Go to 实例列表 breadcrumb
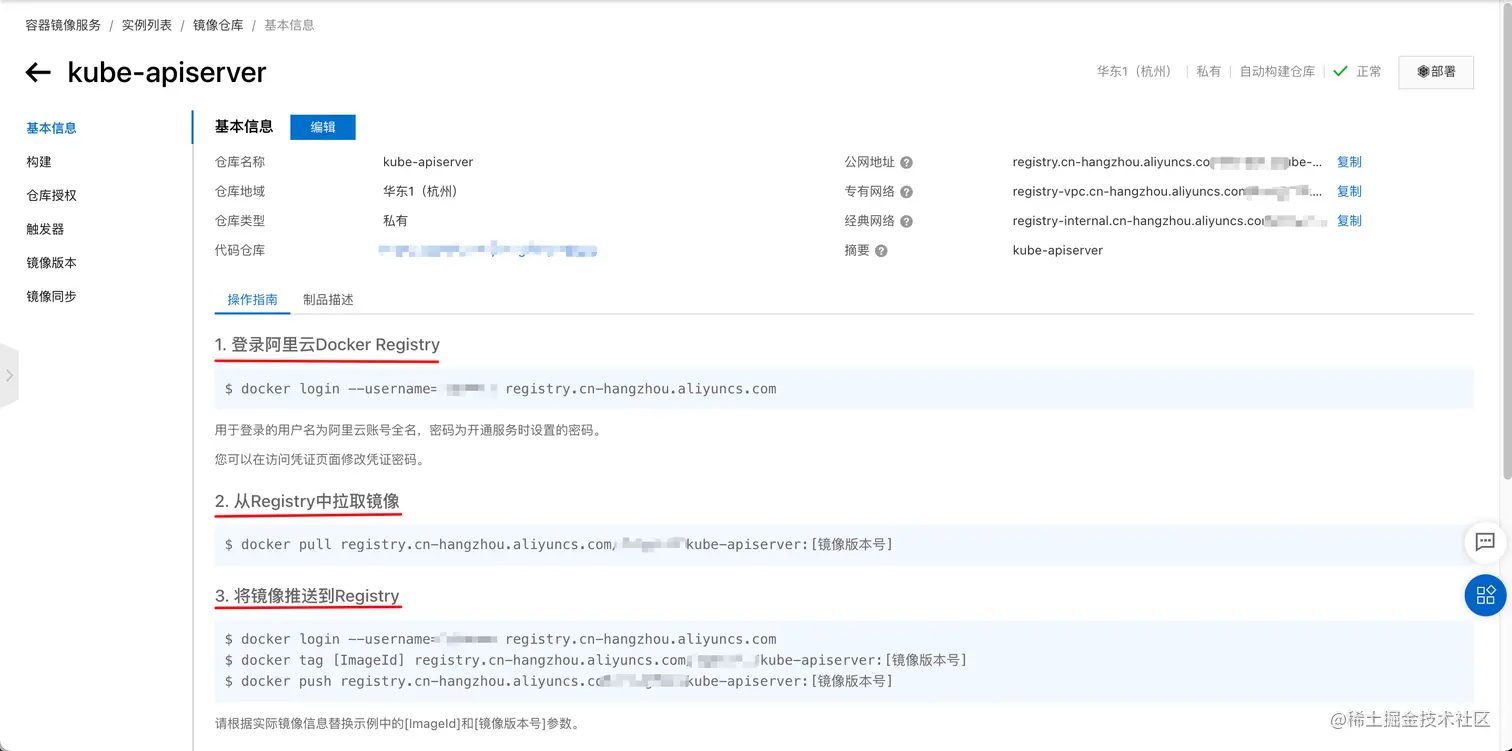 point(147,25)
